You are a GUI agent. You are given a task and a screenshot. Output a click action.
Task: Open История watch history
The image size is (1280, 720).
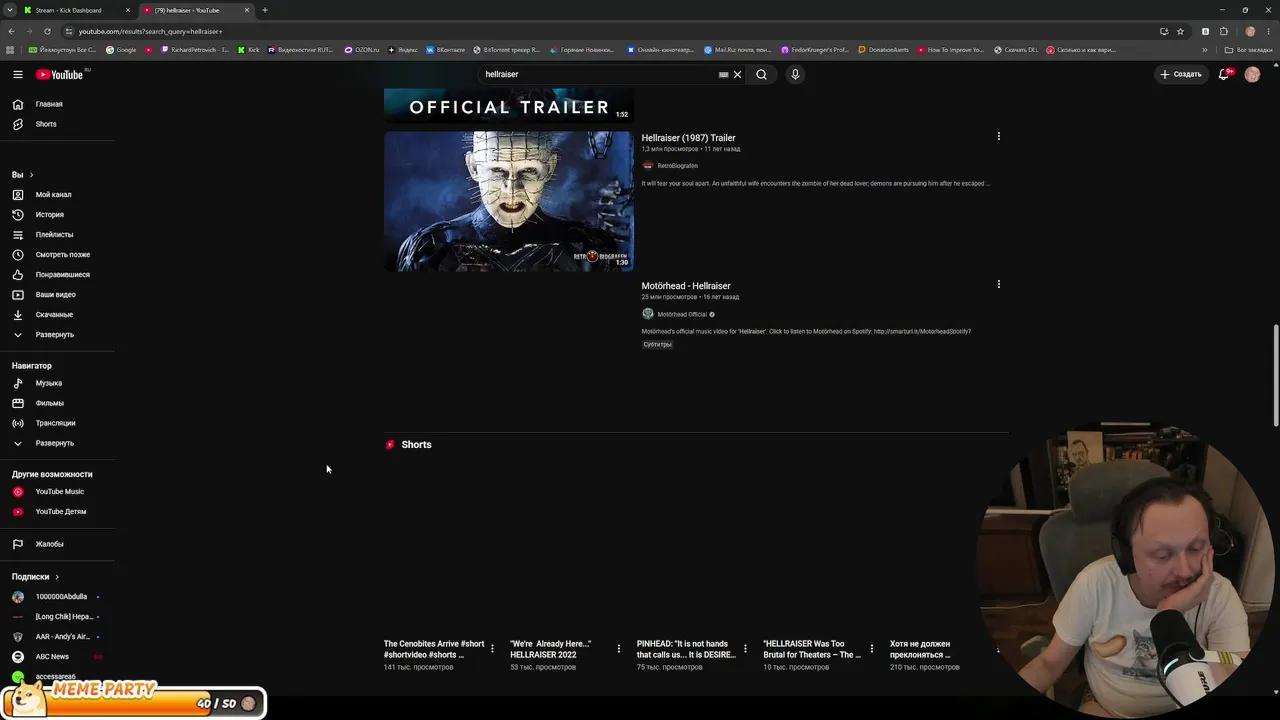[x=49, y=215]
